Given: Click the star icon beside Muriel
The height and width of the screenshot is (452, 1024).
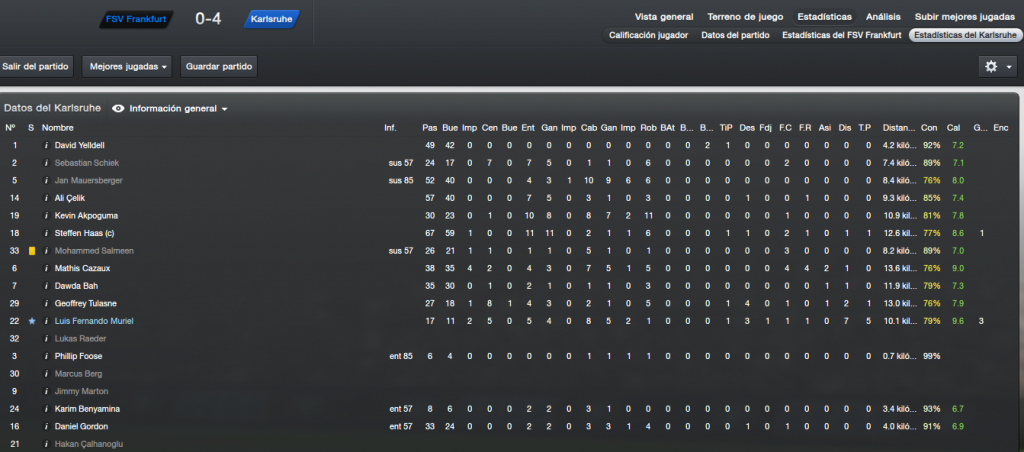Looking at the screenshot, I should pos(32,321).
